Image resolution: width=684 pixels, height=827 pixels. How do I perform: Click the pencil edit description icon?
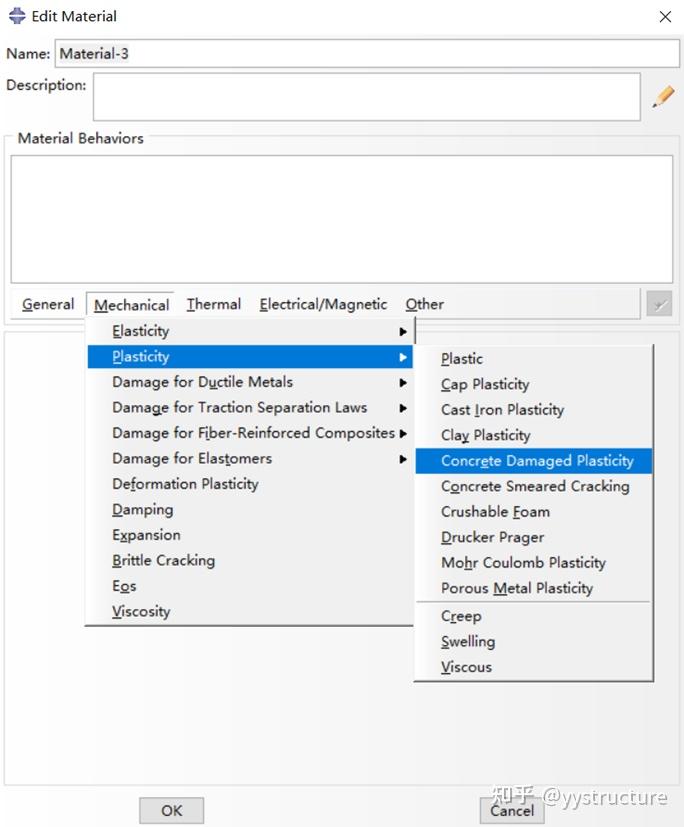point(663,97)
